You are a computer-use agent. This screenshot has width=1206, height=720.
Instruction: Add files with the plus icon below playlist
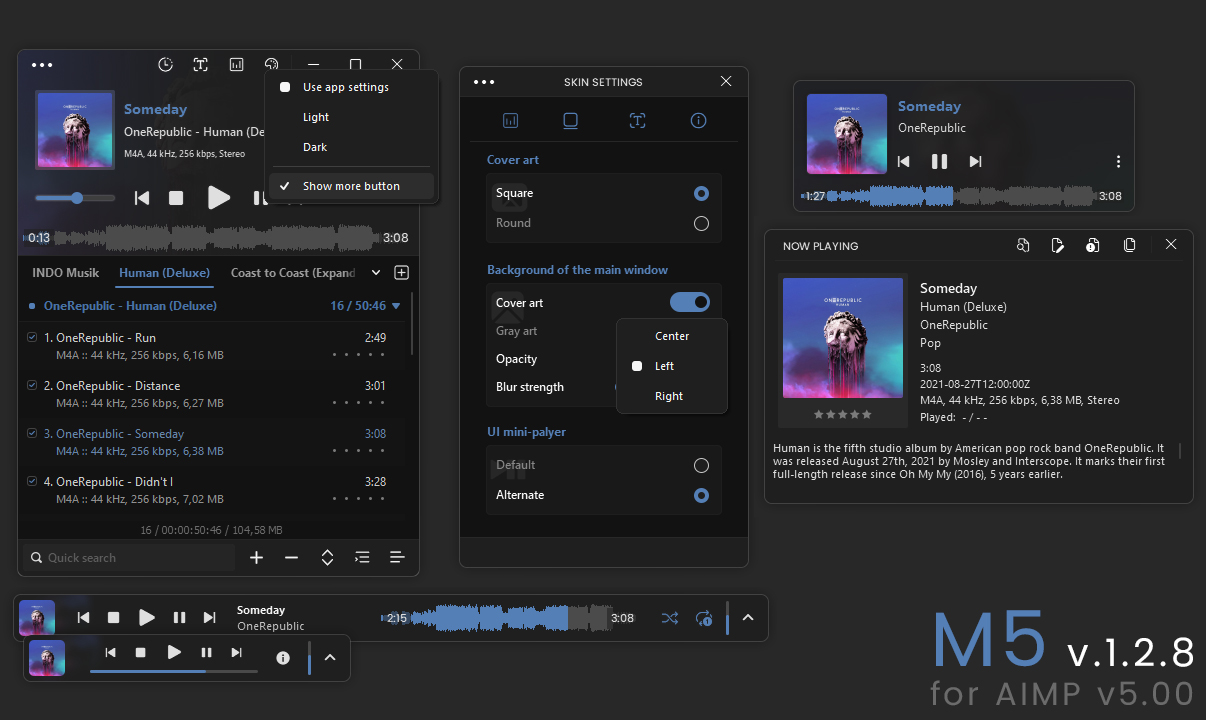click(257, 558)
